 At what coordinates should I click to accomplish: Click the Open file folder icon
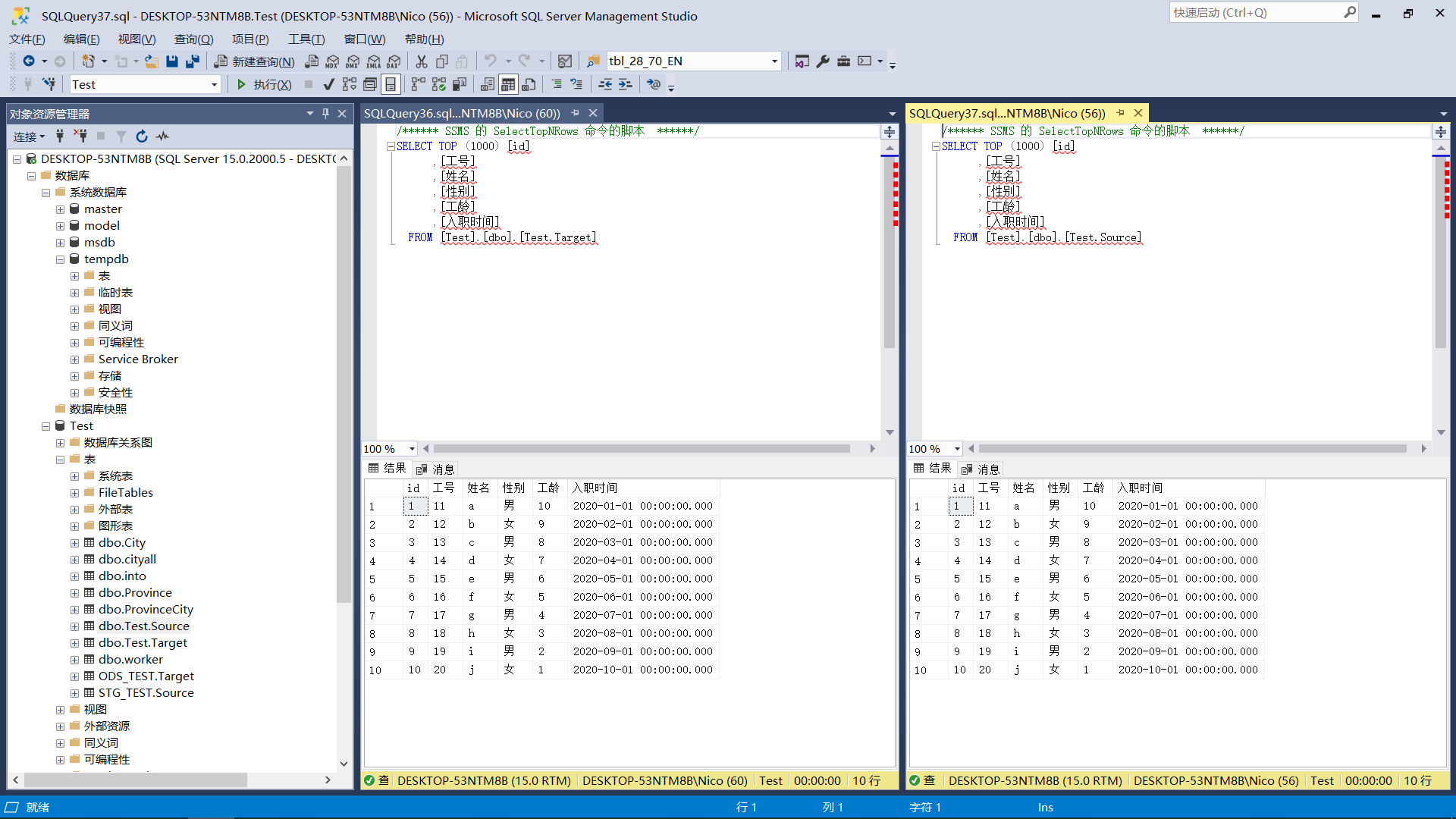pyautogui.click(x=152, y=61)
